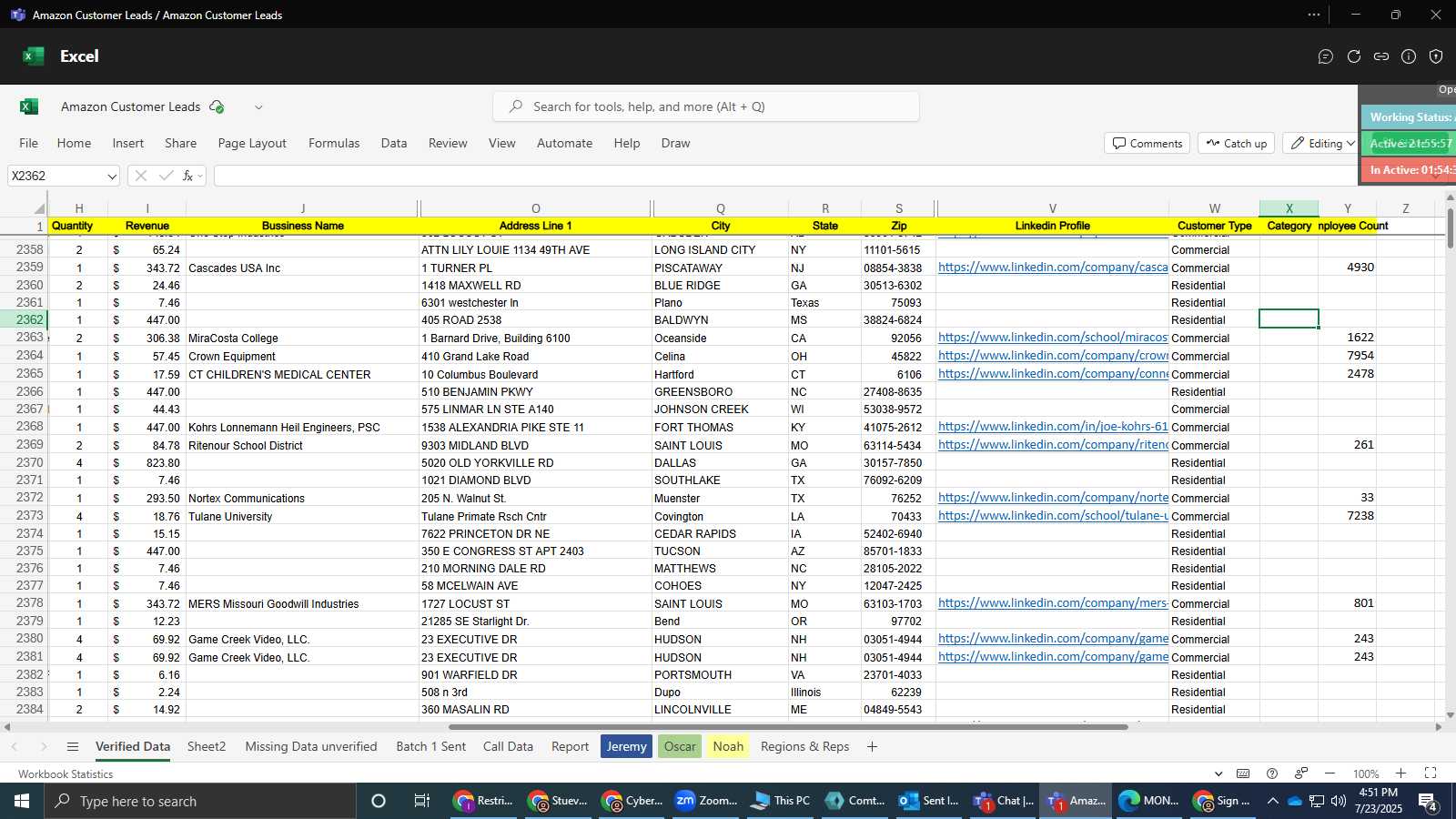Click the keyboard icon in status bar
1456x819 pixels.
(x=1243, y=773)
